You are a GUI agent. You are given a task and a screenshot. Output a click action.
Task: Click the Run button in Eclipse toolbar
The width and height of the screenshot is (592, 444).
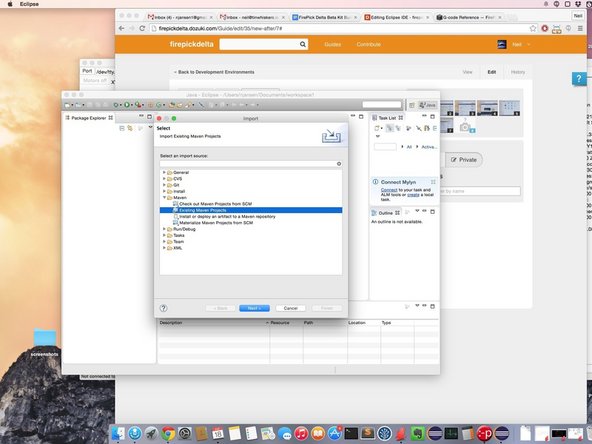coord(127,105)
